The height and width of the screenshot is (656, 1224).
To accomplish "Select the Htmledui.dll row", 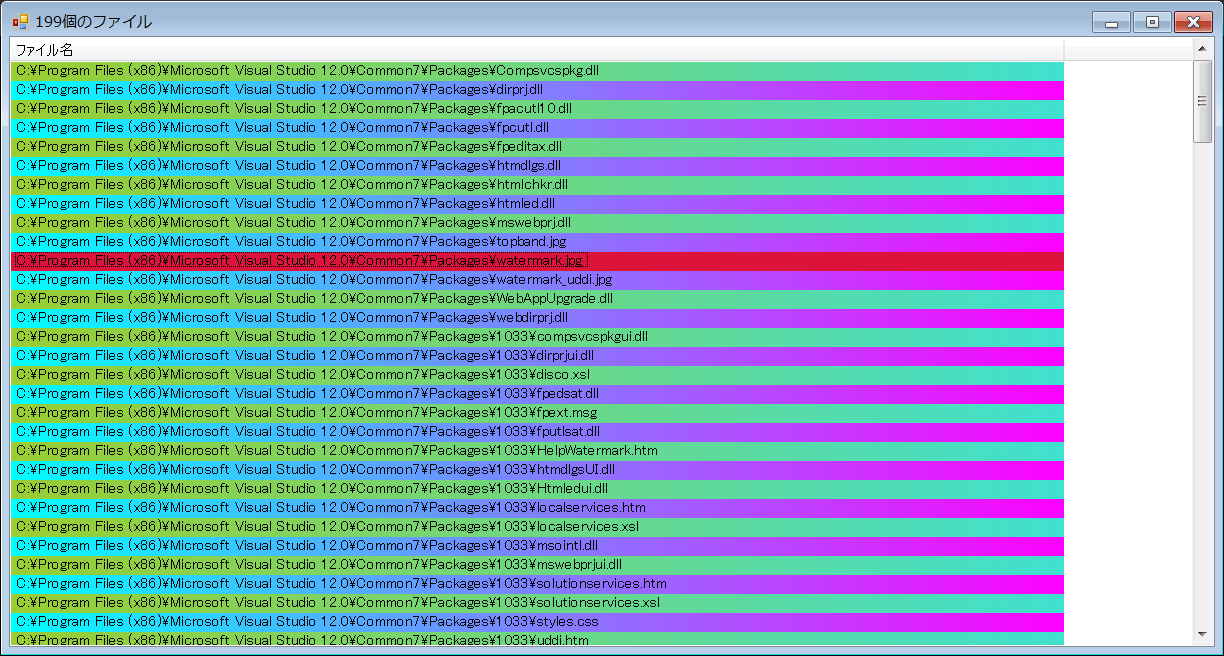I will click(537, 489).
